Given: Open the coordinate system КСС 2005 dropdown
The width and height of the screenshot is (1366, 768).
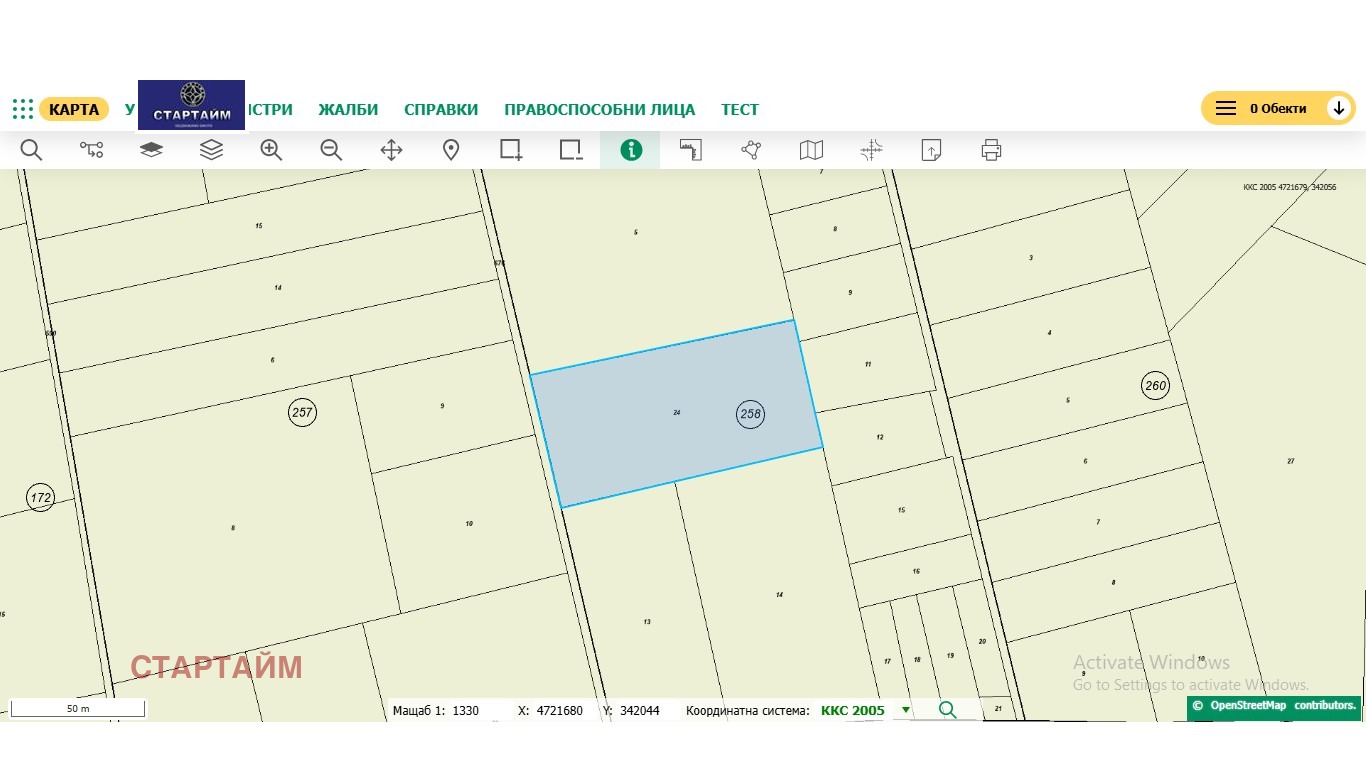Looking at the screenshot, I should (x=905, y=711).
